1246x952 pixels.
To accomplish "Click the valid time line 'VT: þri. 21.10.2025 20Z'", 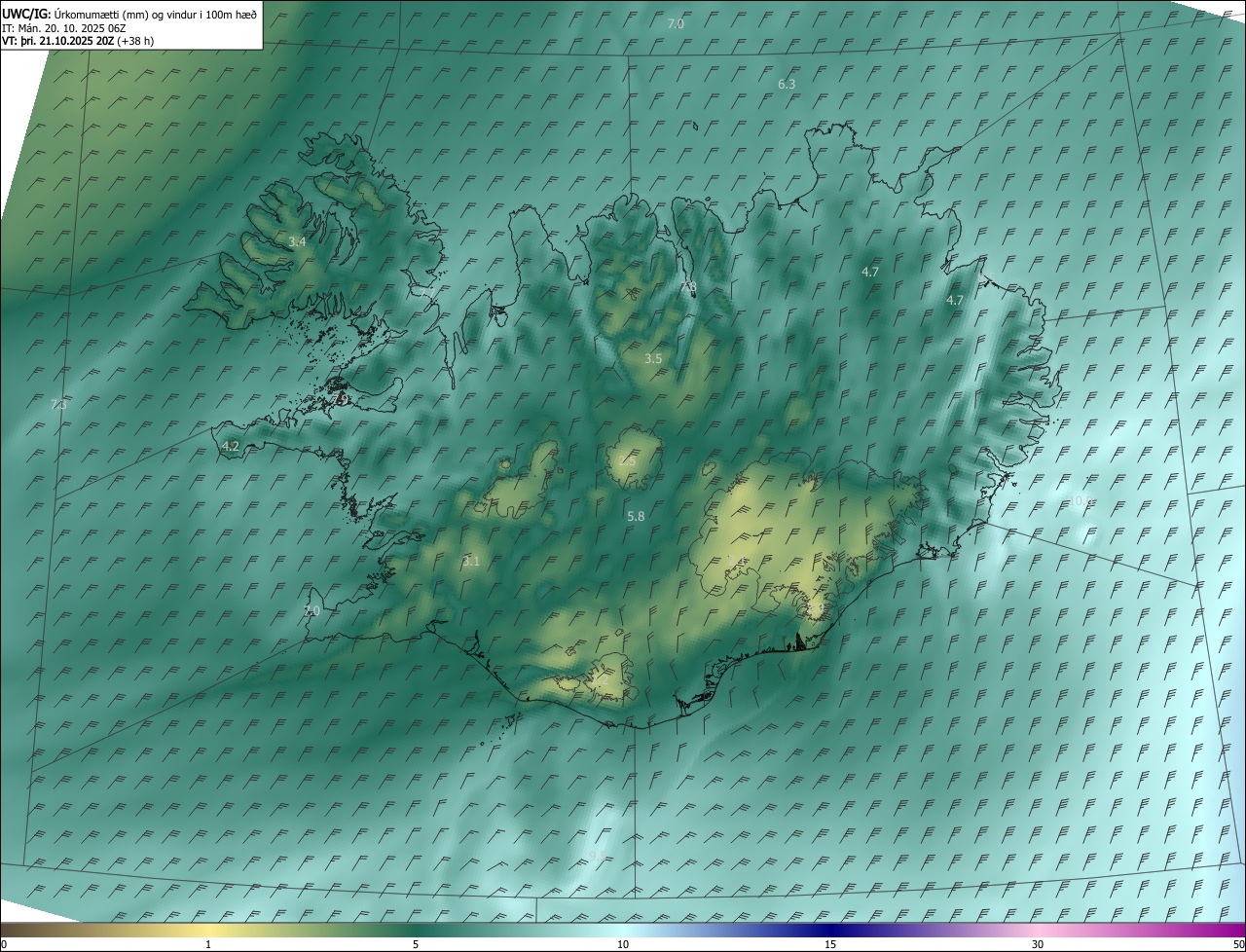I will tap(58, 41).
